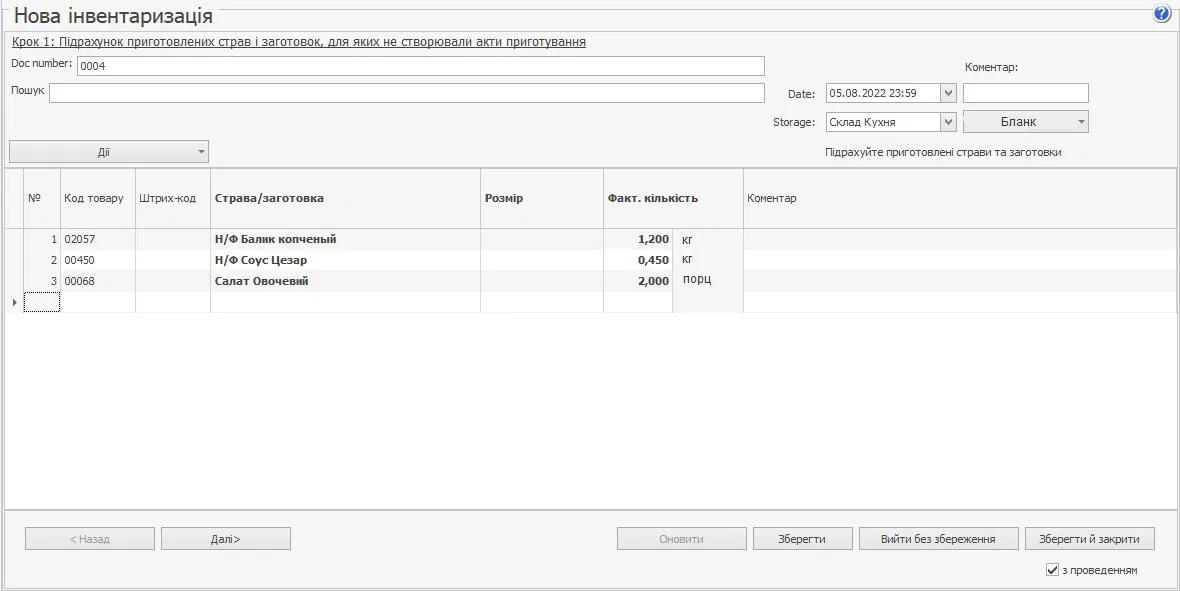
Task: Open the 'Дії' actions dropdown menu
Action: [108, 152]
